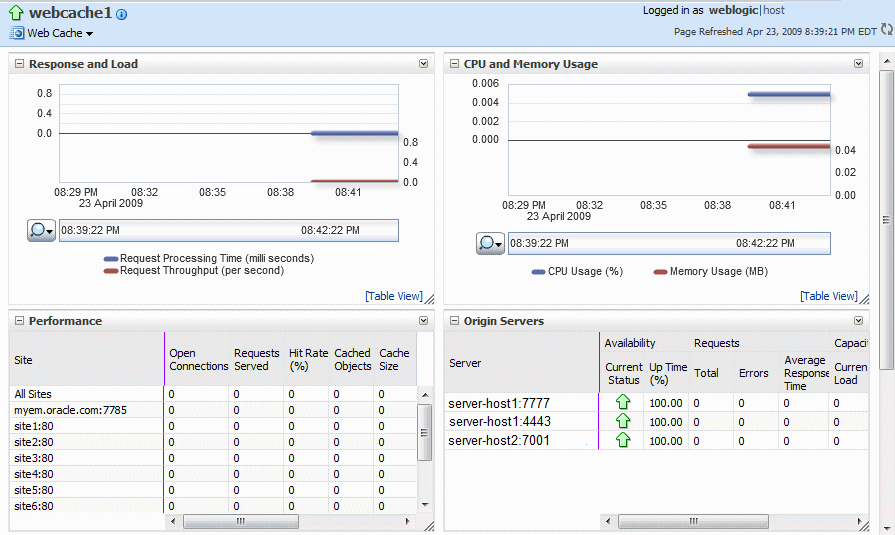Screen dimensions: 895x535
Task: Click the CPU and Memory time range slider
Action: (669, 243)
